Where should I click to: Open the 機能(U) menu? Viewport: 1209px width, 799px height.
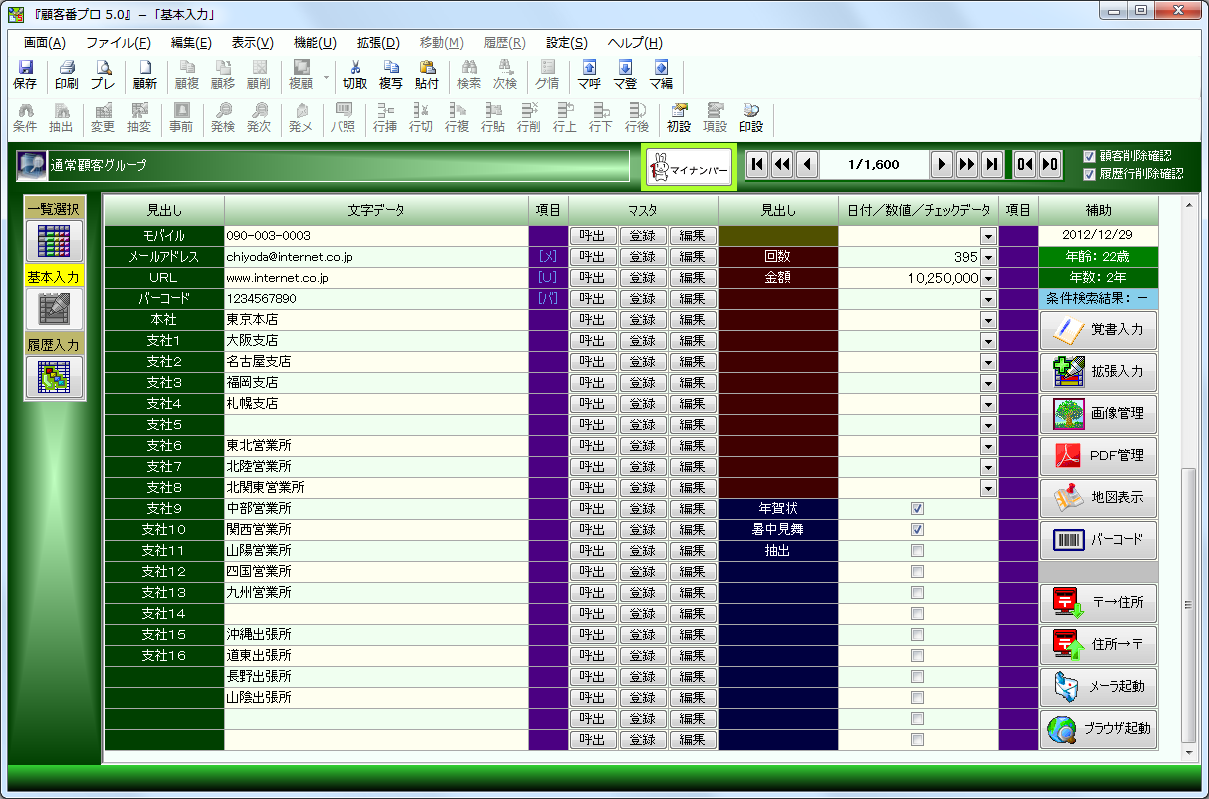click(315, 43)
